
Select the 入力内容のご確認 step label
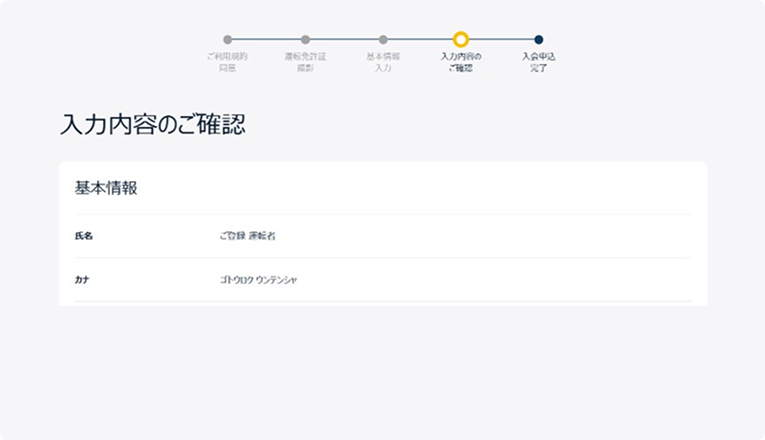click(x=461, y=62)
